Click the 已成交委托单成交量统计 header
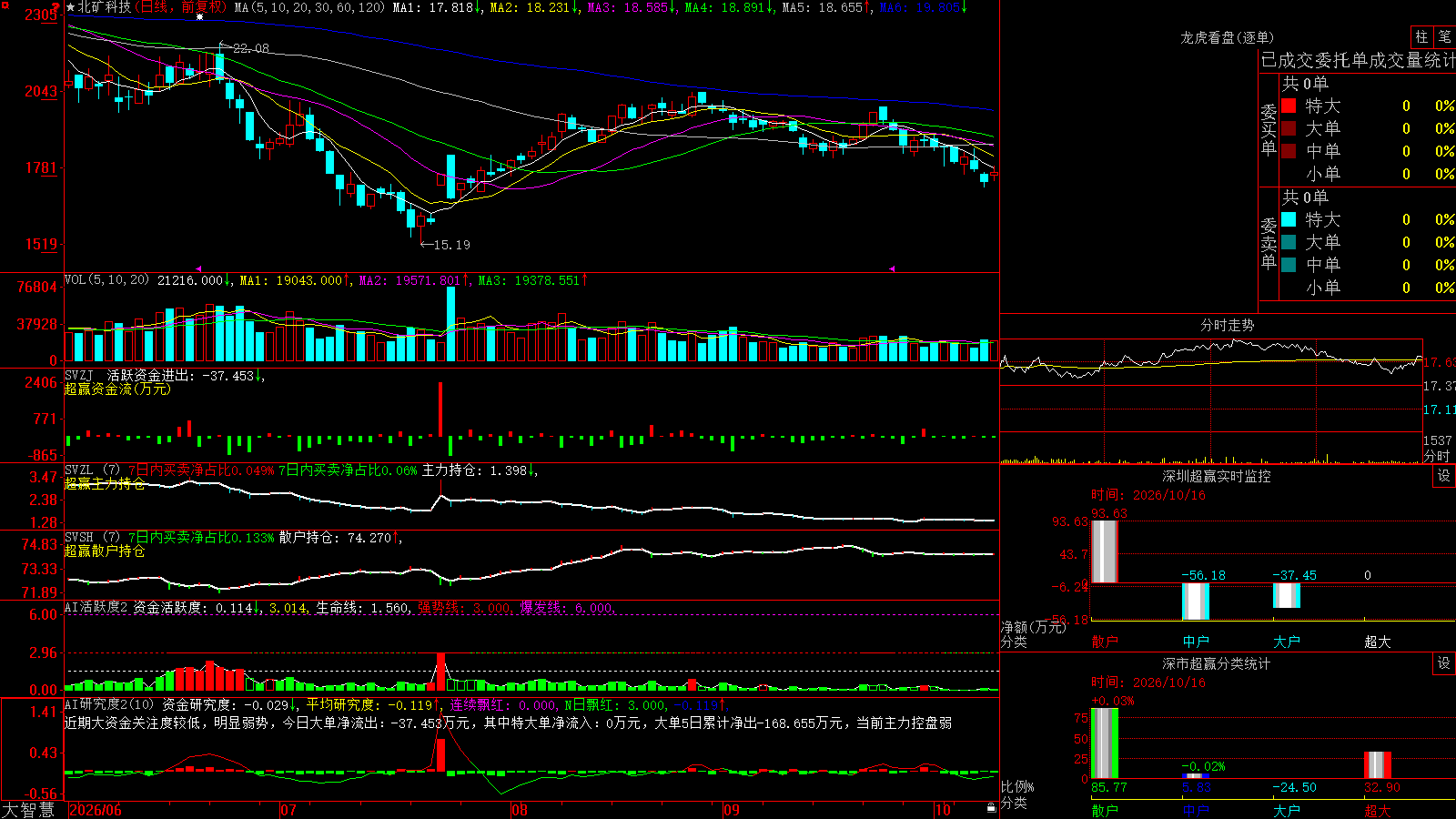The height and width of the screenshot is (819, 1456). pyautogui.click(x=1358, y=60)
